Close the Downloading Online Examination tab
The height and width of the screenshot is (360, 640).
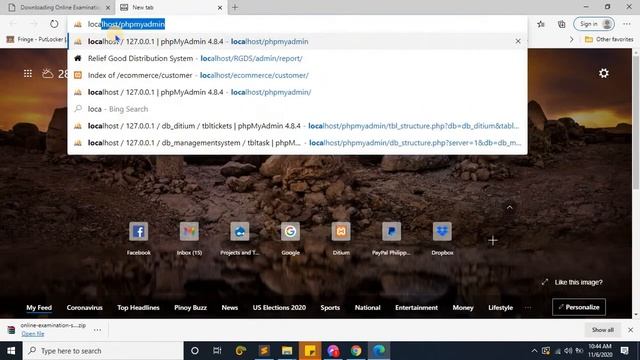click(x=108, y=7)
